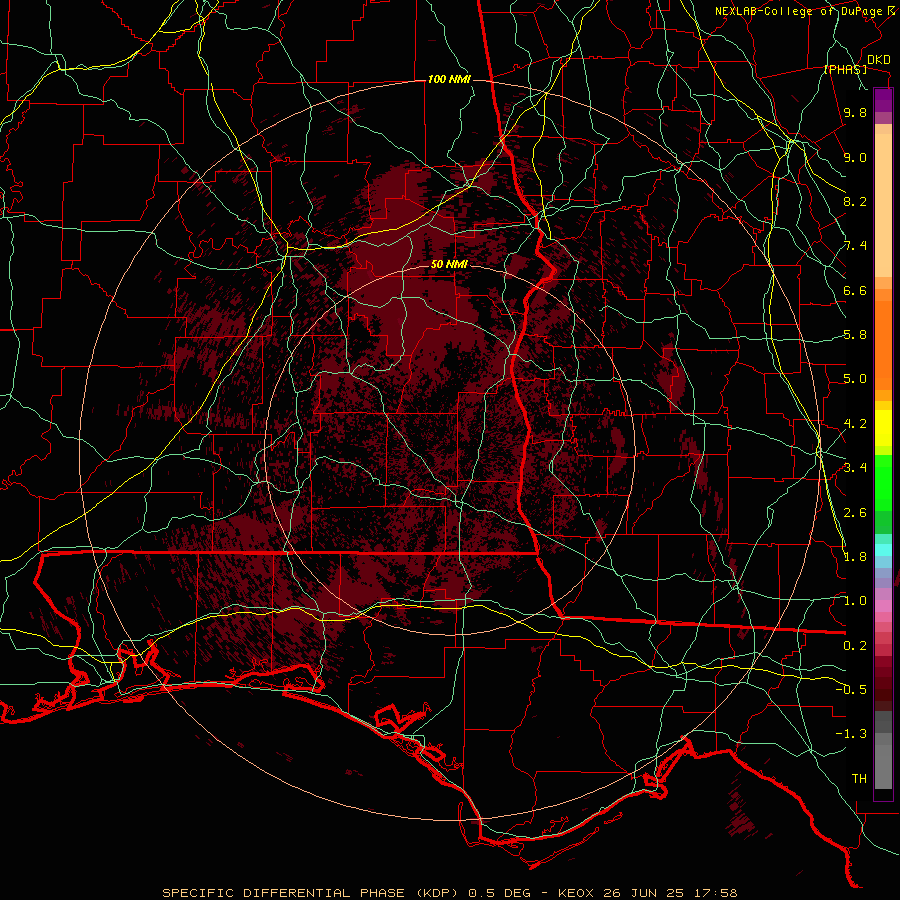Click the 4.2 legend value

tap(855, 424)
